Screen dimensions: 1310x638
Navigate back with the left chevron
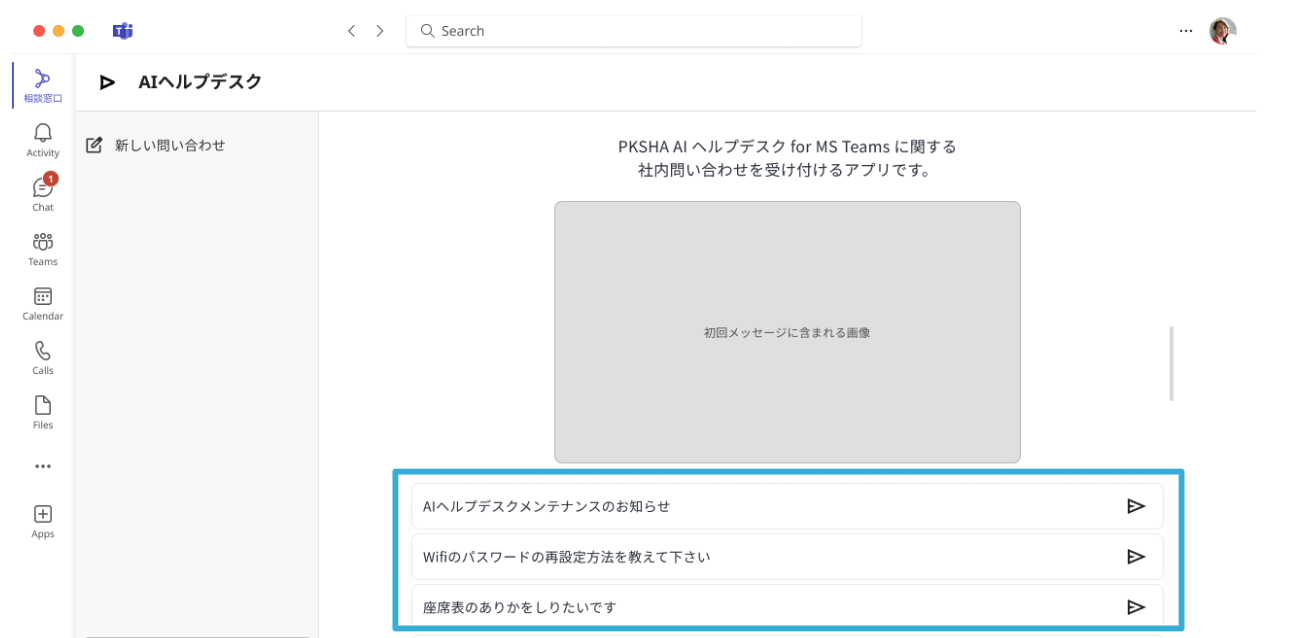click(351, 31)
